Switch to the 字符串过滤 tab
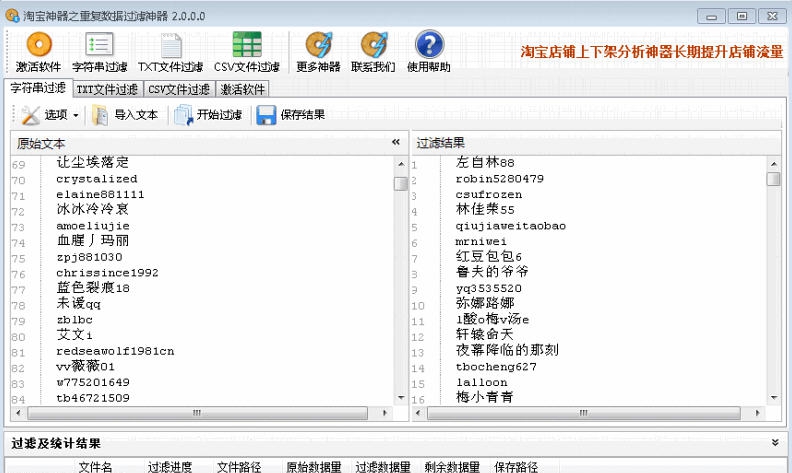792x473 pixels. point(38,88)
